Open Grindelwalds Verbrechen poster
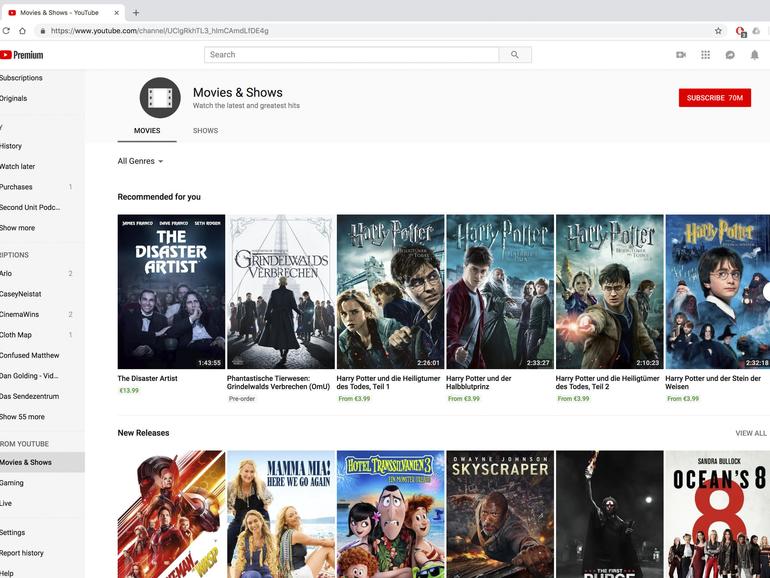 pos(281,292)
